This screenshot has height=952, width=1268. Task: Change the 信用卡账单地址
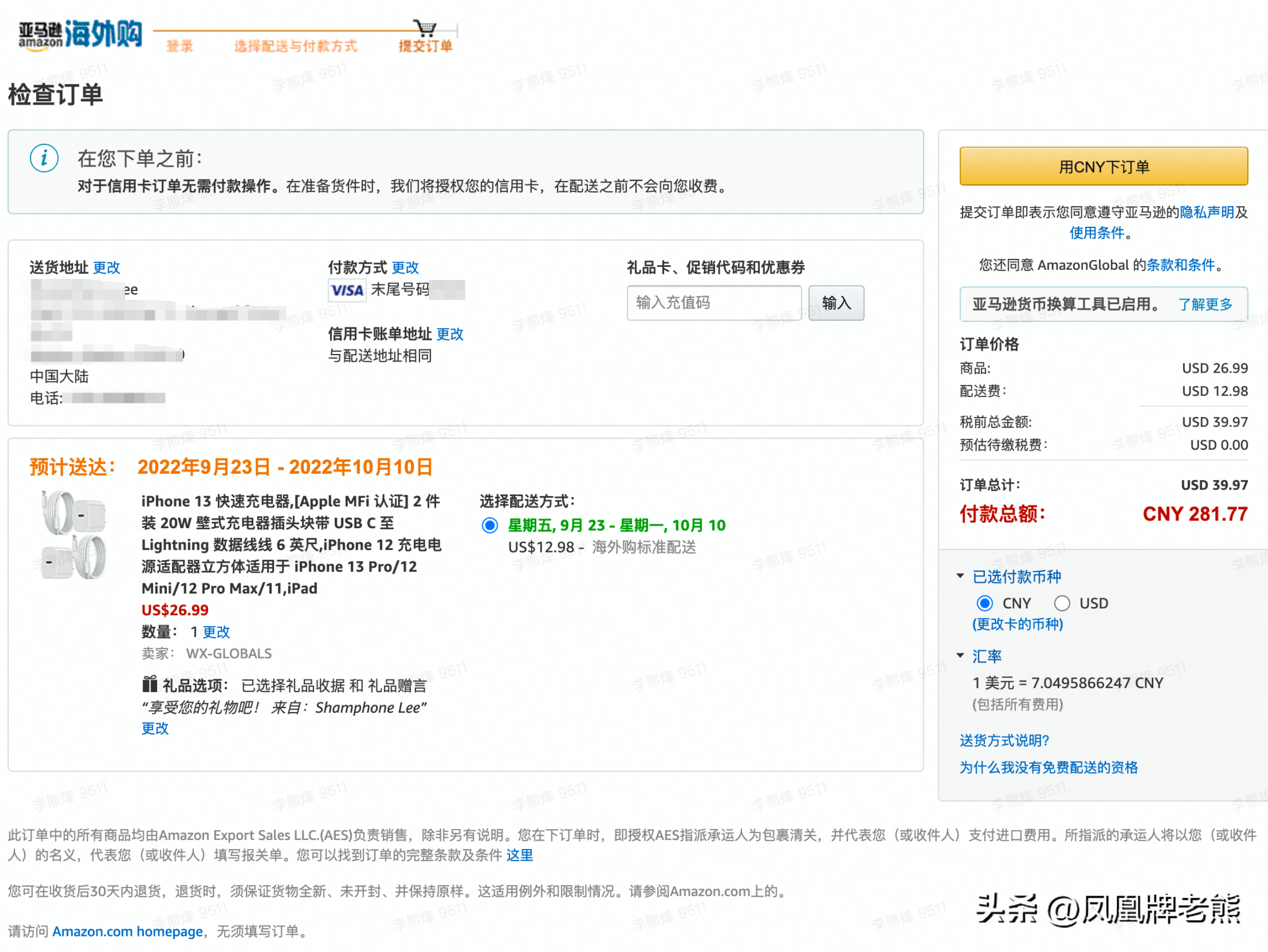[x=450, y=334]
